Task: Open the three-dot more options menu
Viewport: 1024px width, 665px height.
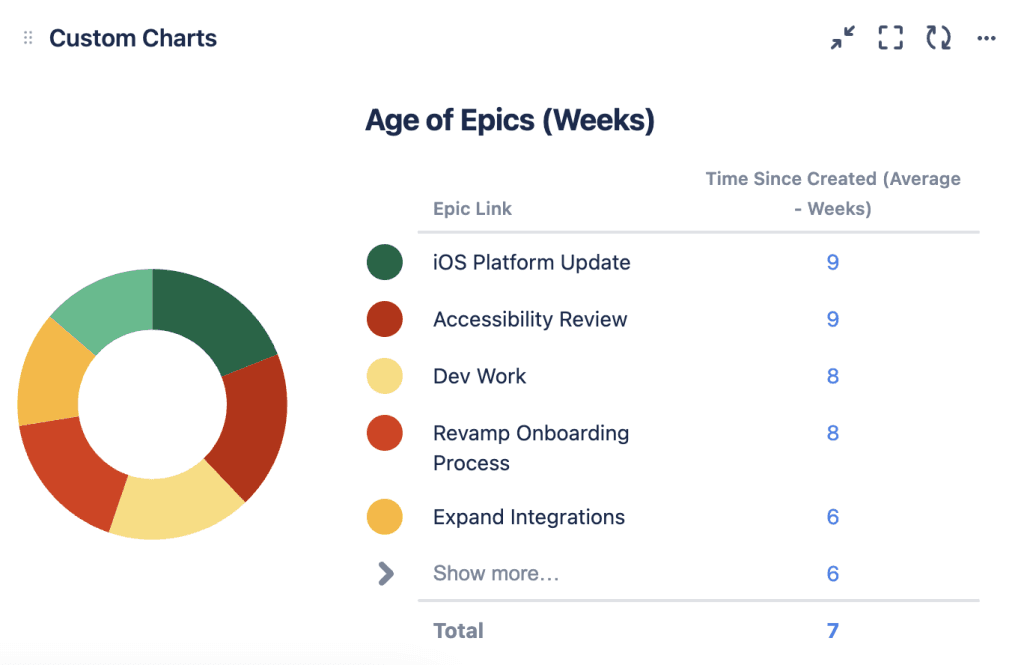Action: point(986,39)
